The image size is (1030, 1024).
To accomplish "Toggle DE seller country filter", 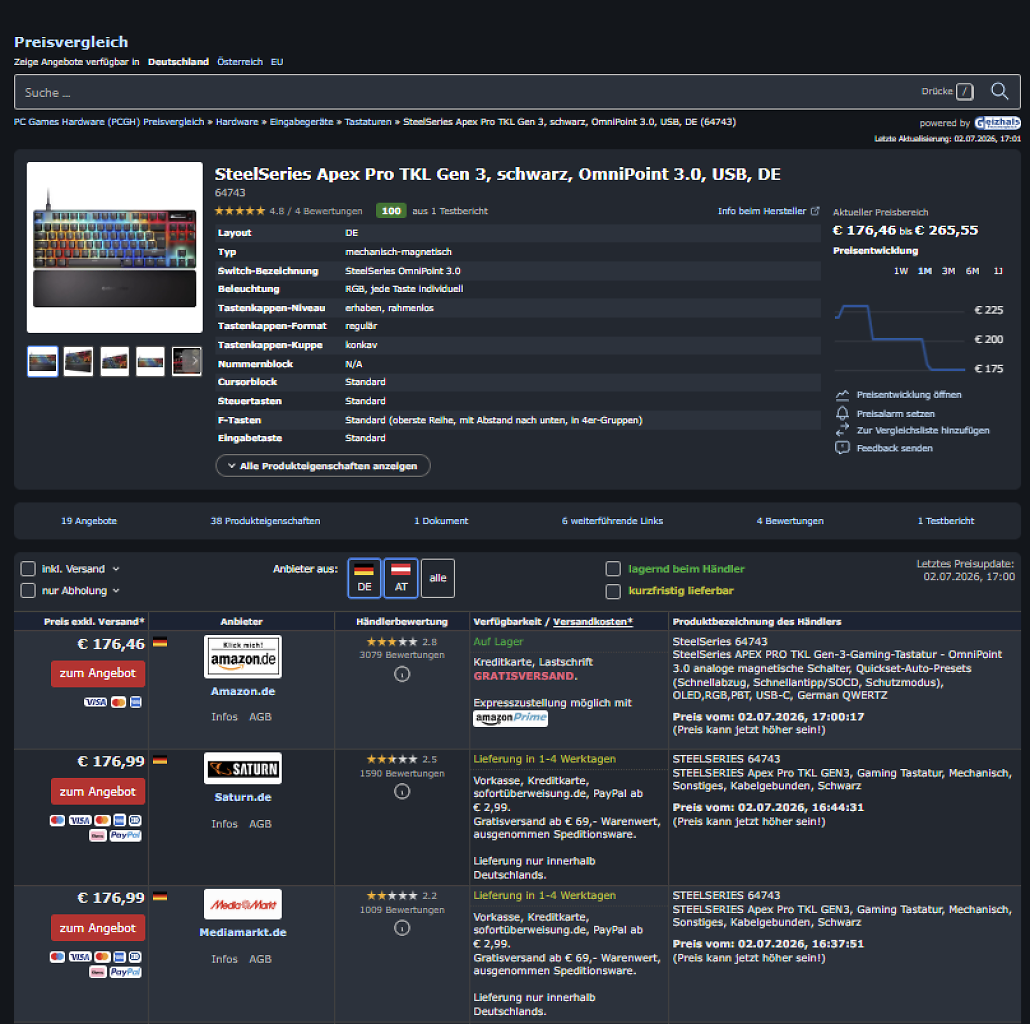I will pyautogui.click(x=364, y=578).
